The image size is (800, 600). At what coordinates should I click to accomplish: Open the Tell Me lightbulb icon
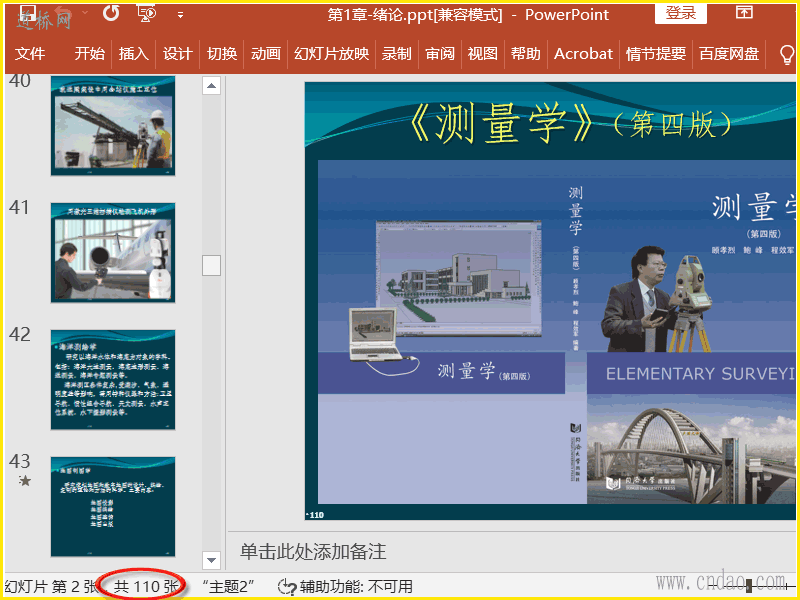(x=786, y=54)
